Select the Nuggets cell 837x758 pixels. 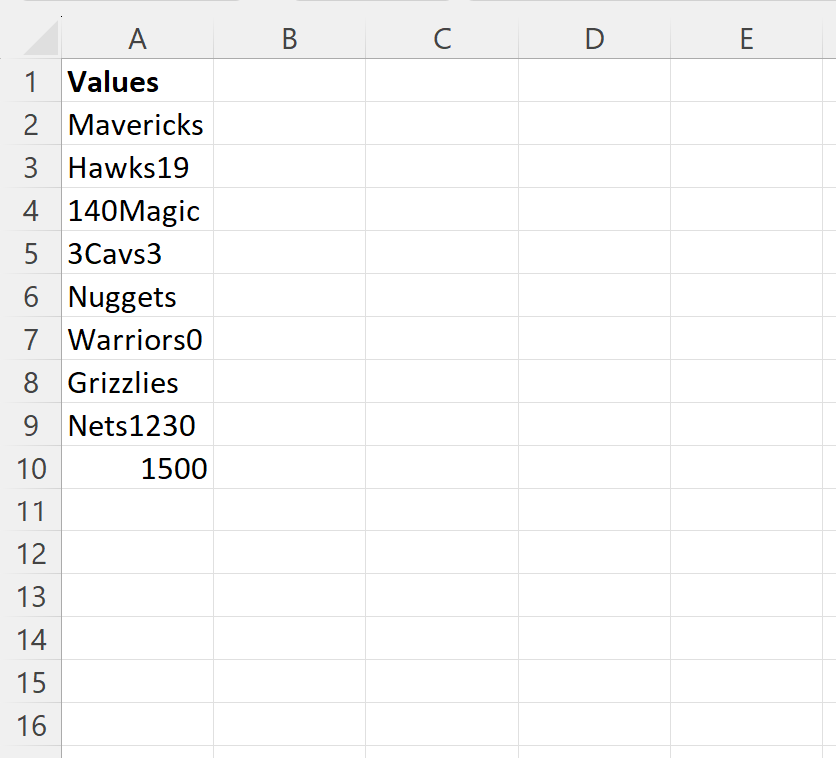(137, 297)
